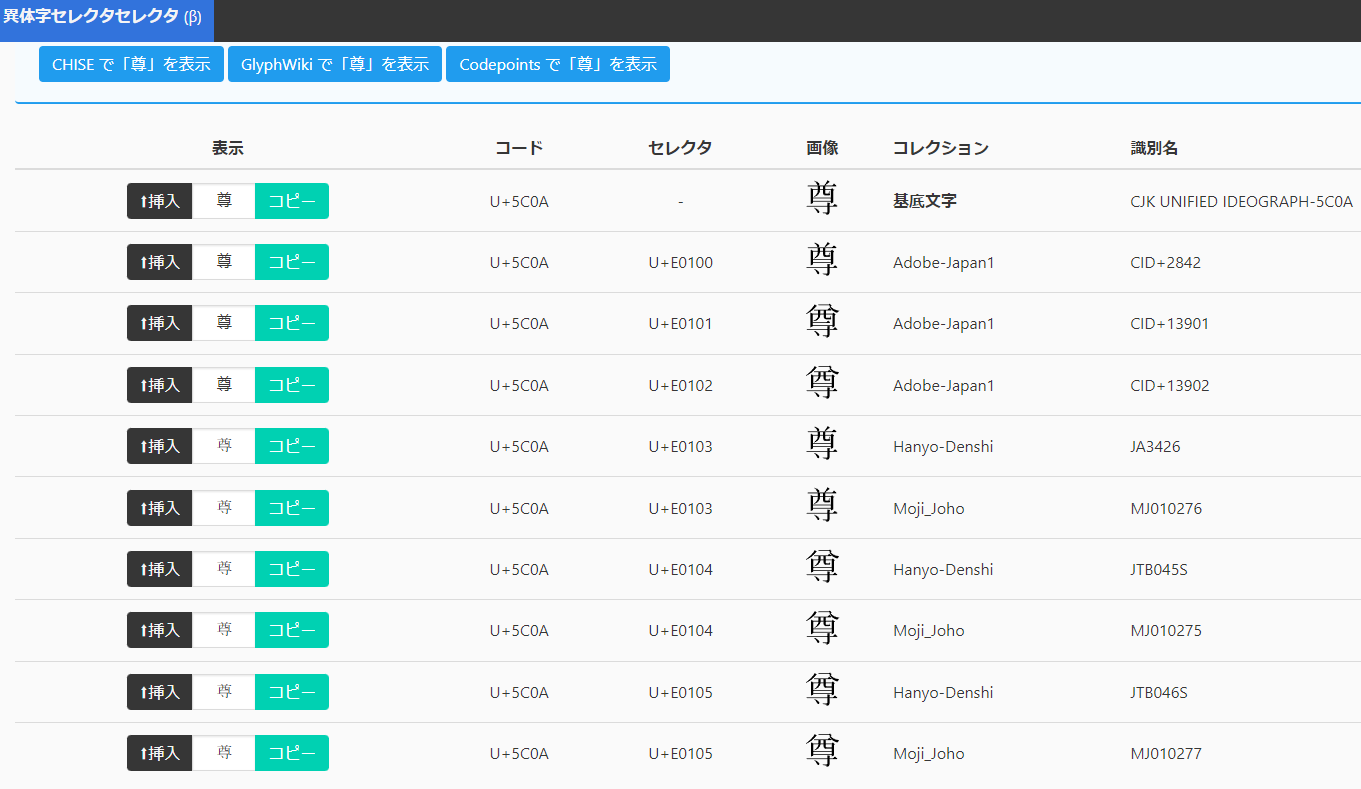Copy the JTB045S variant
Screen dimensions: 1361x789
(292, 569)
